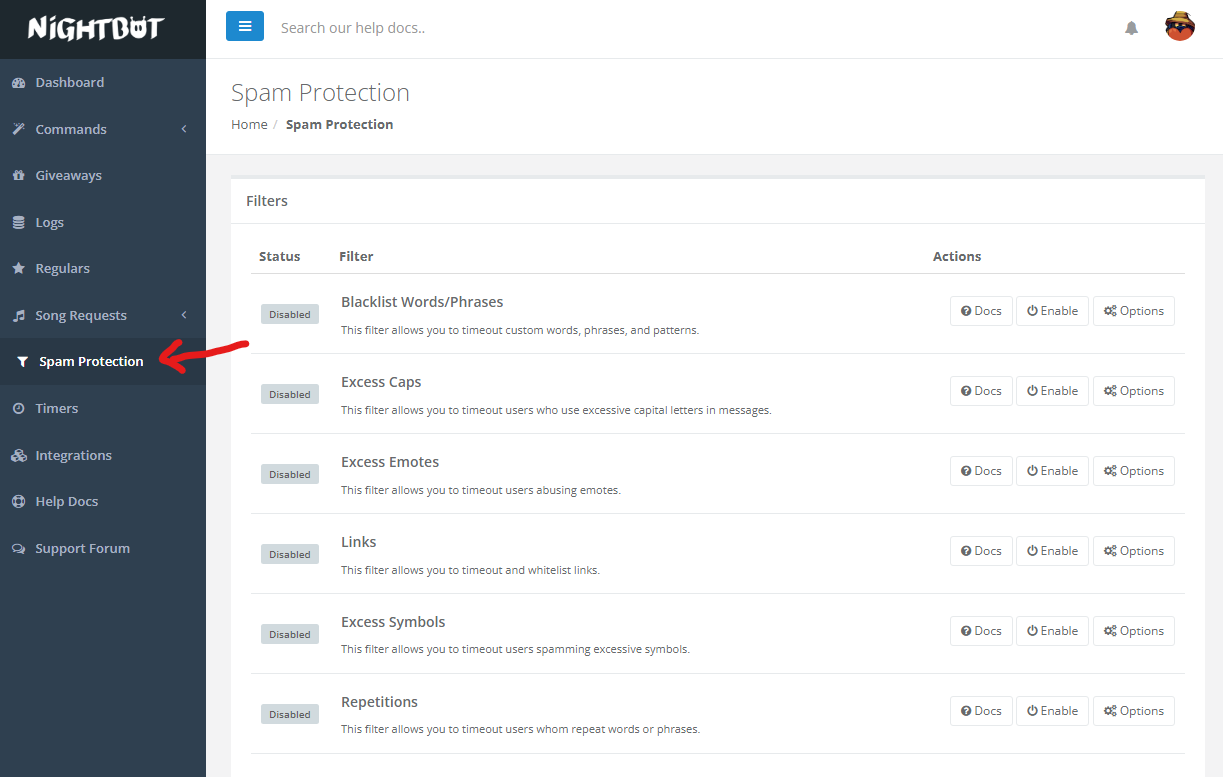1223x777 pixels.
Task: Open the user avatar profile menu
Action: [x=1180, y=26]
